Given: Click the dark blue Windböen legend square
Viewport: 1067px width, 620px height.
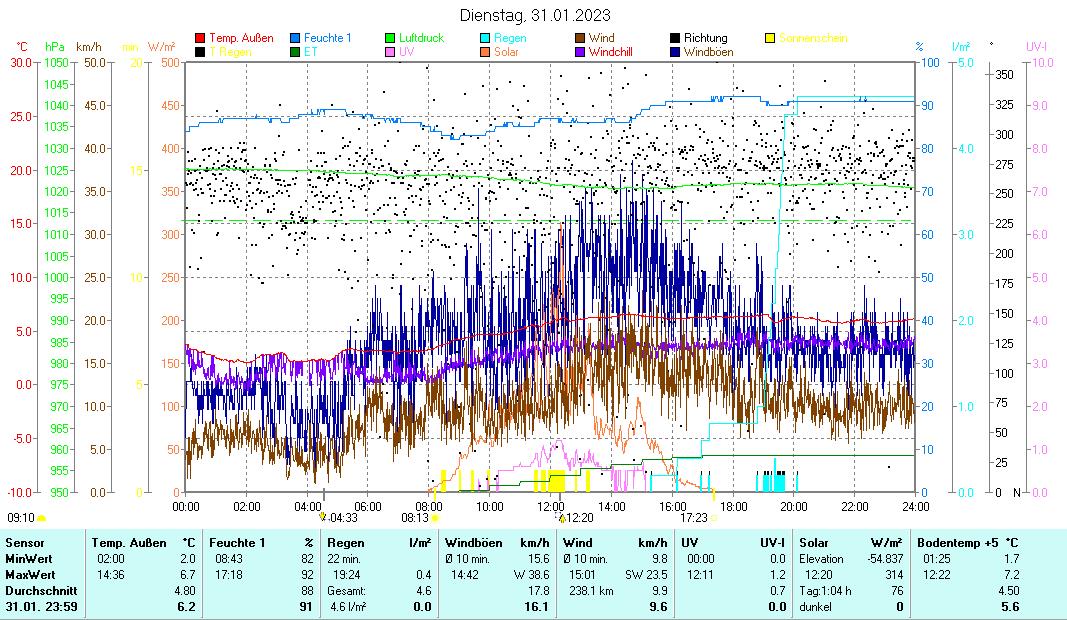Looking at the screenshot, I should tap(675, 51).
